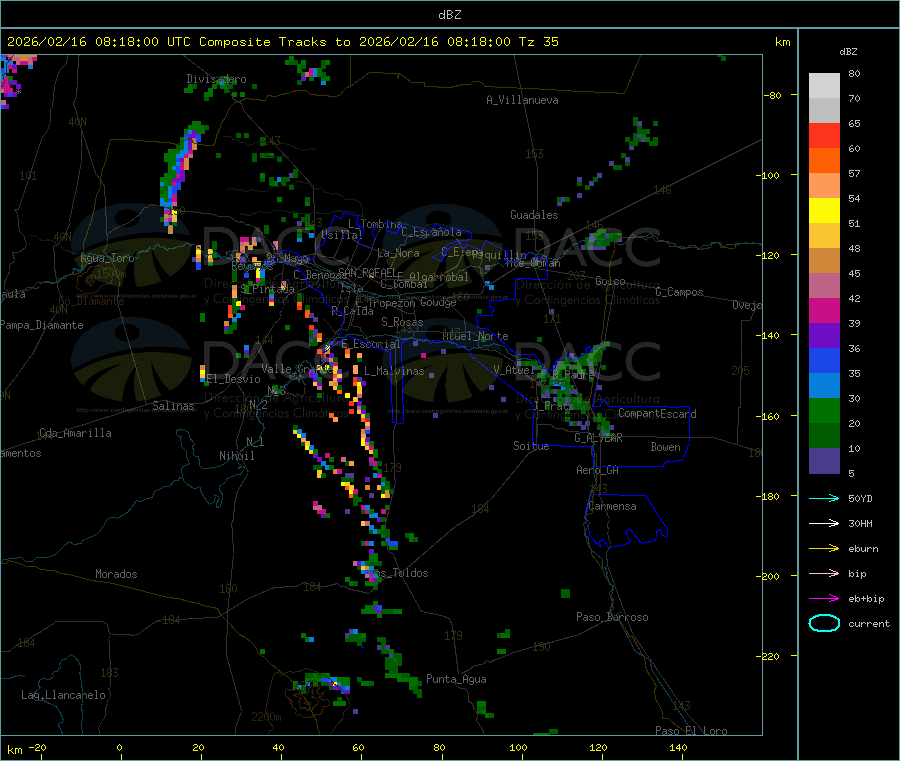Screen dimensions: 900x761
Task: Click the '140' tick on the horizontal km axis
Action: point(678,747)
